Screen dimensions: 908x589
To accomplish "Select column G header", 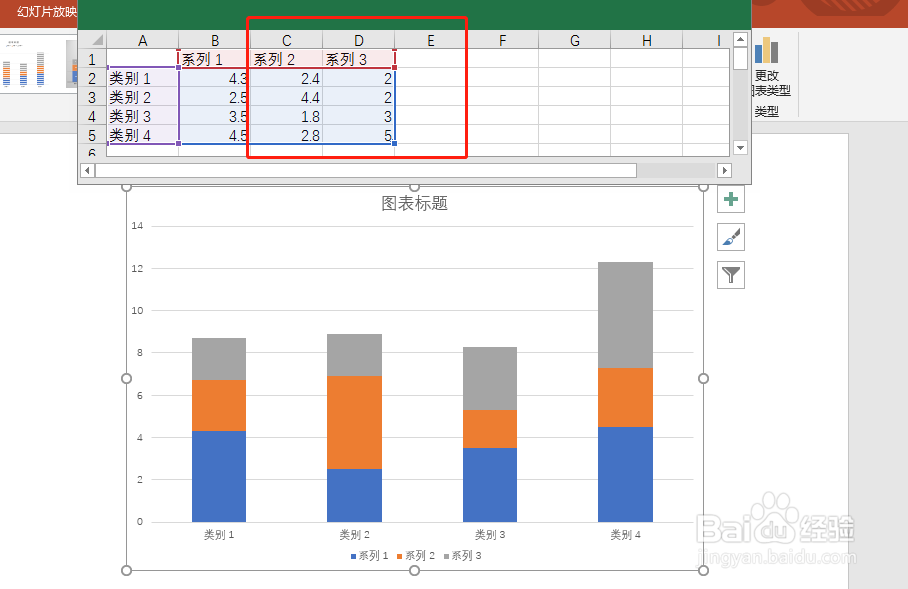I will pos(574,41).
